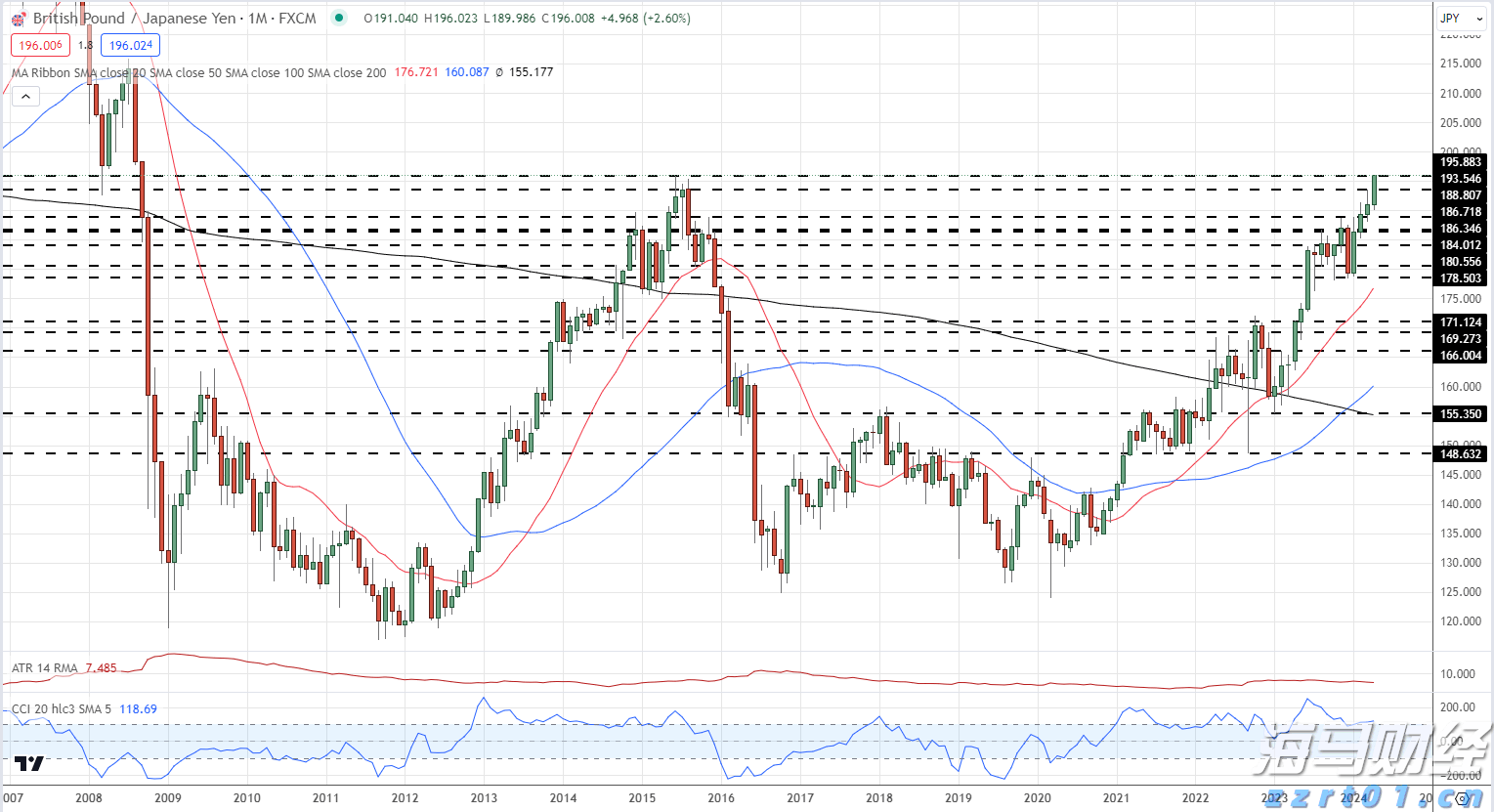
Task: Click the spread value 1.8
Action: point(86,45)
